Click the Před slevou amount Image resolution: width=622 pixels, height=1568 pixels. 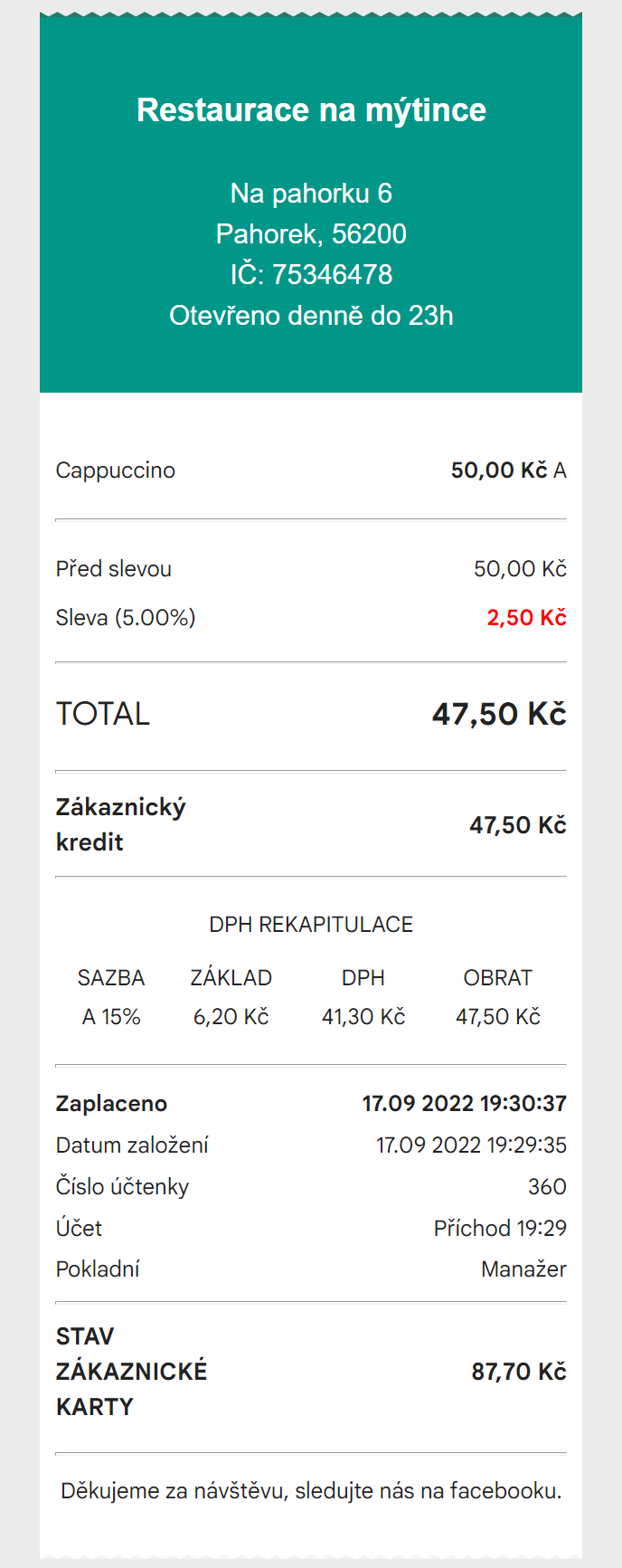click(x=520, y=569)
